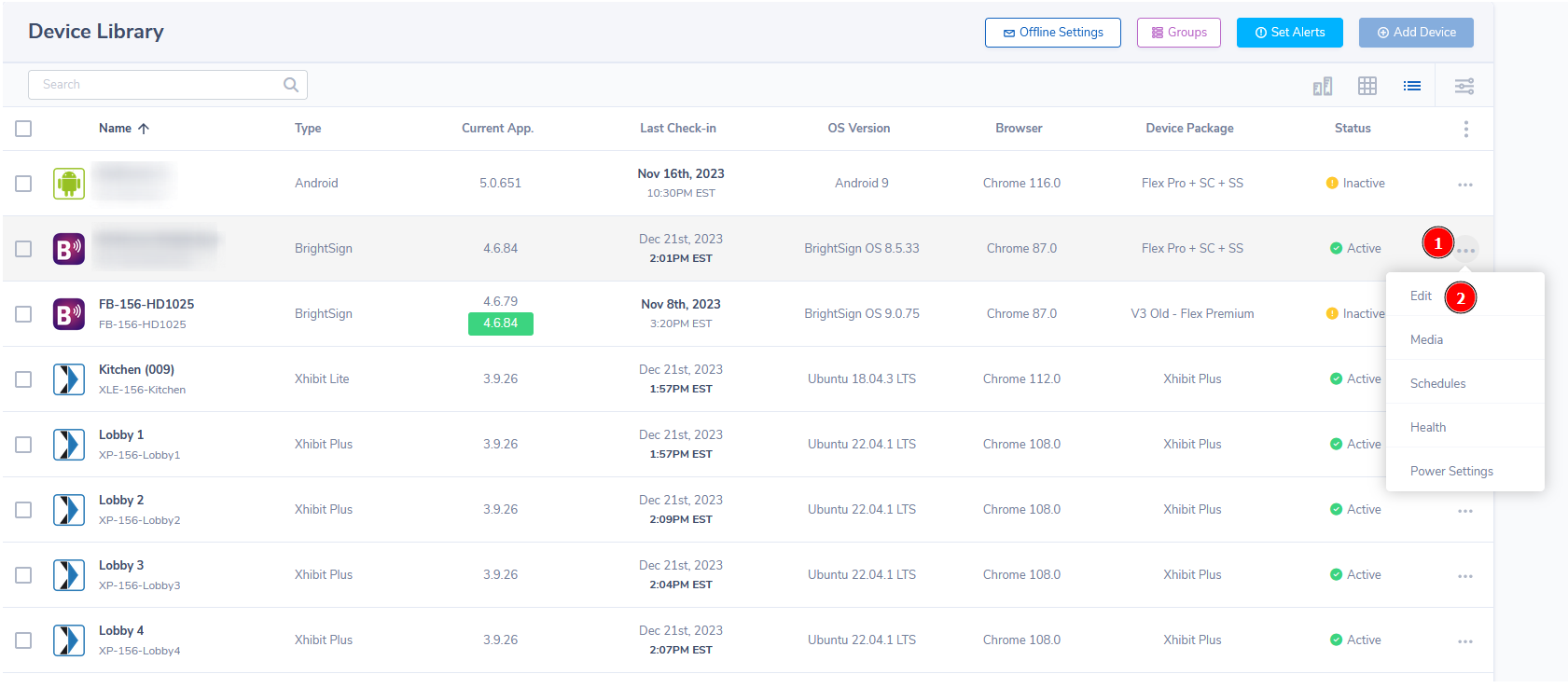Open the Offline Settings dialog
This screenshot has width=1568, height=688.
pos(1052,33)
